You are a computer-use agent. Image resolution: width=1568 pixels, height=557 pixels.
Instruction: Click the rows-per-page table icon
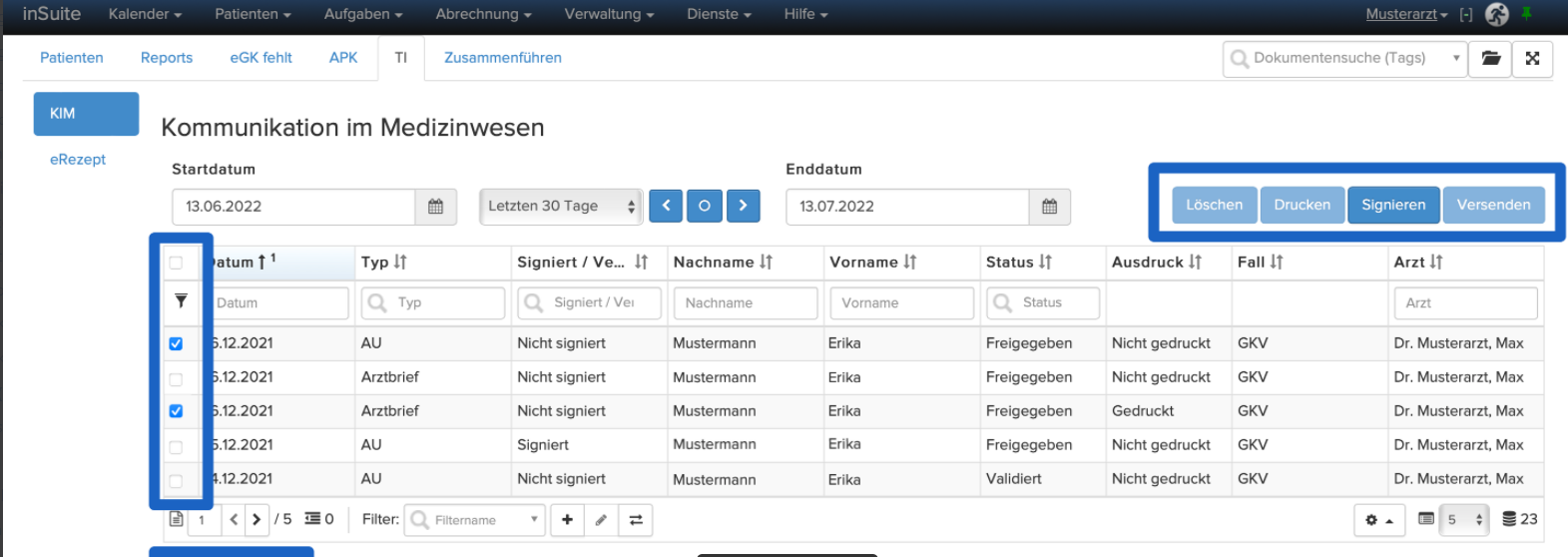click(1426, 519)
